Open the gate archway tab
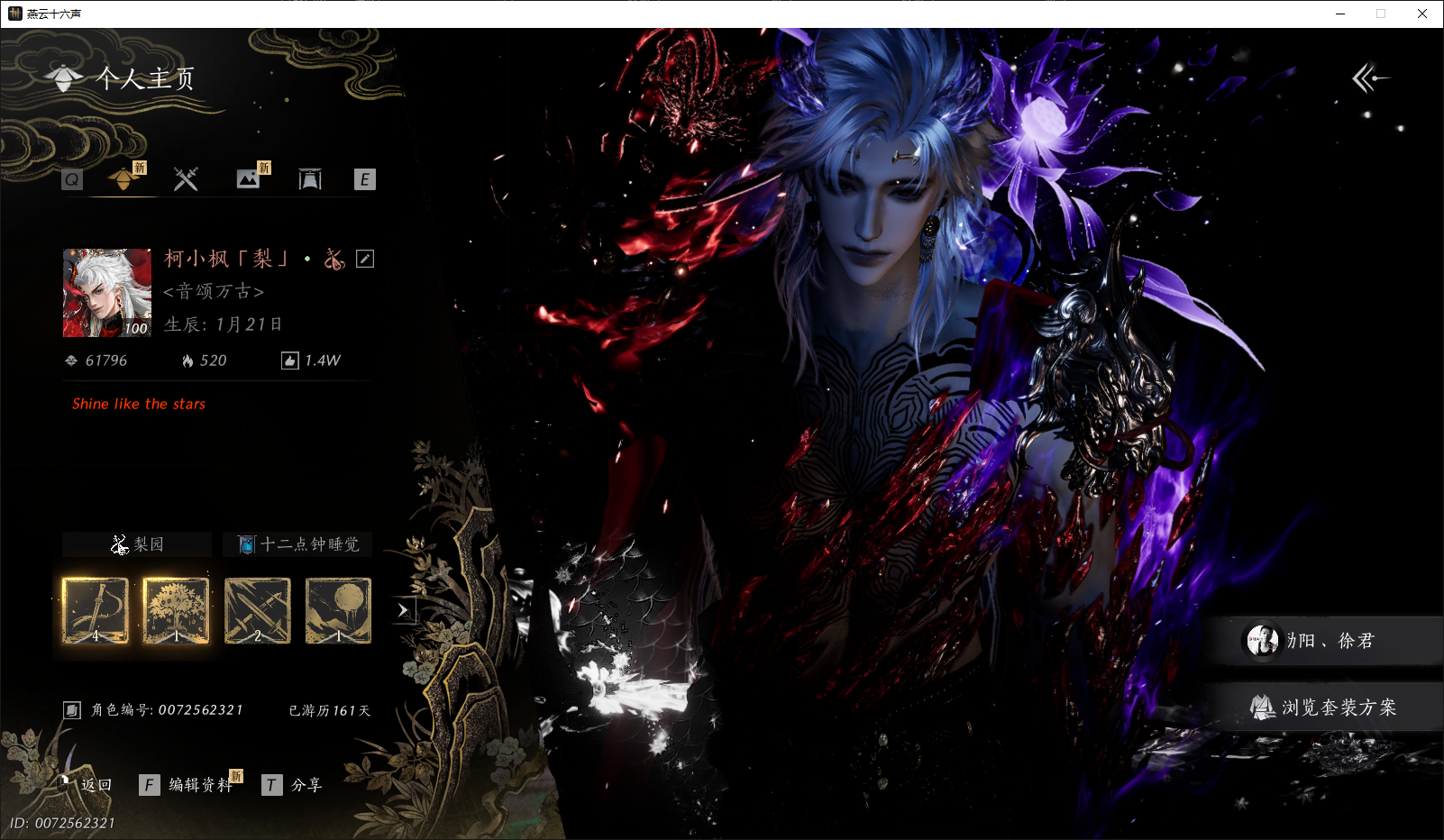The width and height of the screenshot is (1444, 840). pos(310,178)
